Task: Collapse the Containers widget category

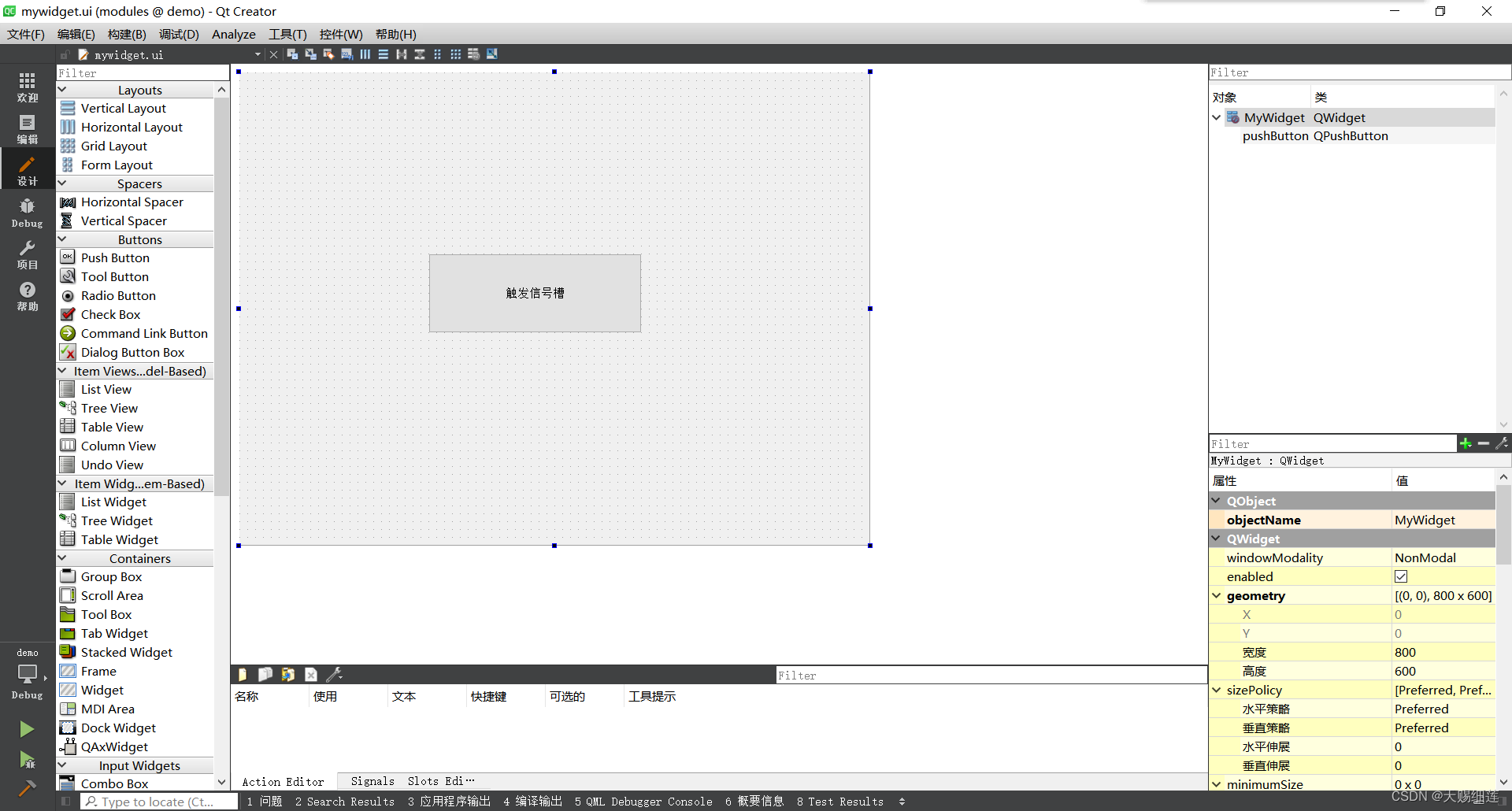Action: (x=62, y=558)
